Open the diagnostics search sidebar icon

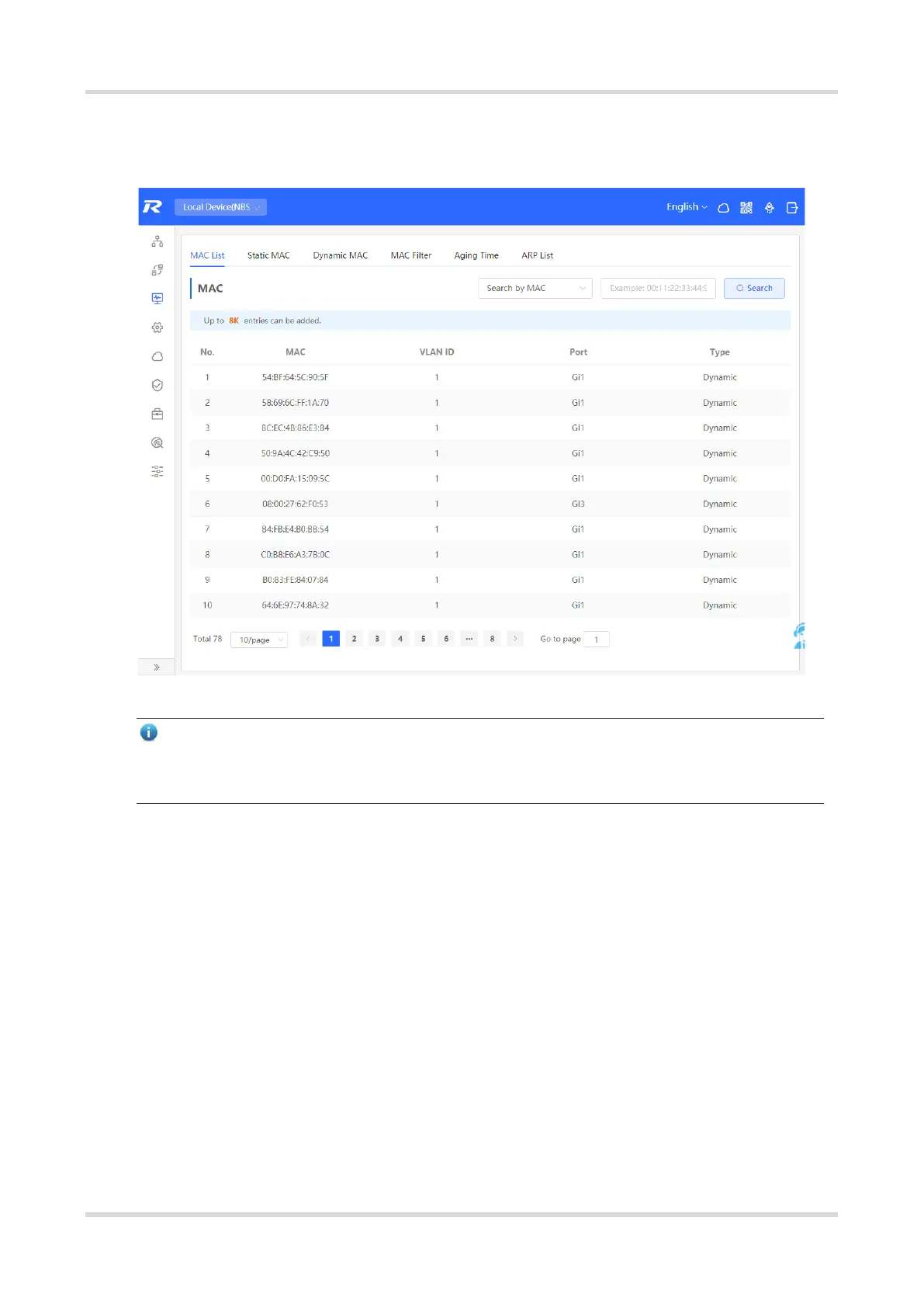pyautogui.click(x=157, y=442)
